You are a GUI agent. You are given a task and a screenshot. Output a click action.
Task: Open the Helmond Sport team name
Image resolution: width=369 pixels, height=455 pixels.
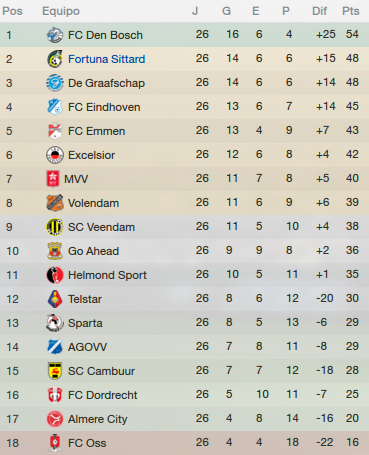pos(107,275)
